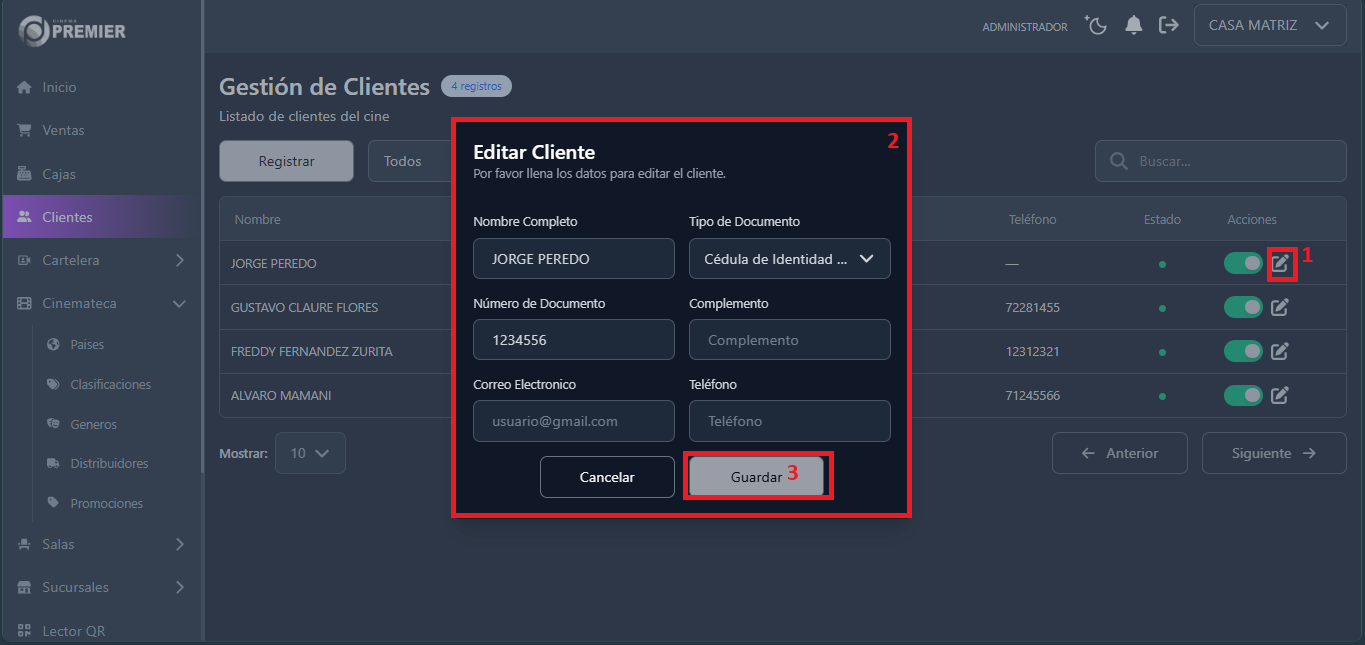Click the edit pencil for GUSTAVO CLAURE FLORES
Viewport: 1365px width, 645px height.
1279,307
